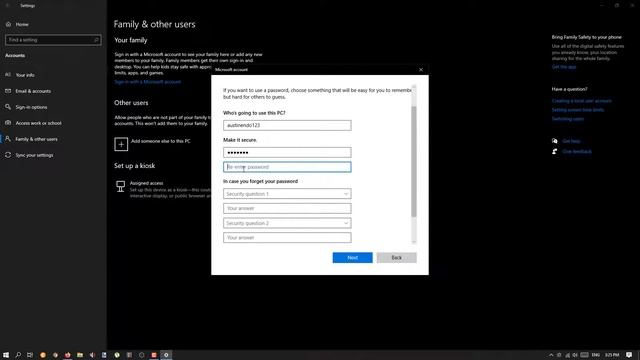This screenshot has width=640, height=360.
Task: Click the touch keyboard tray icon
Action: coord(584,355)
